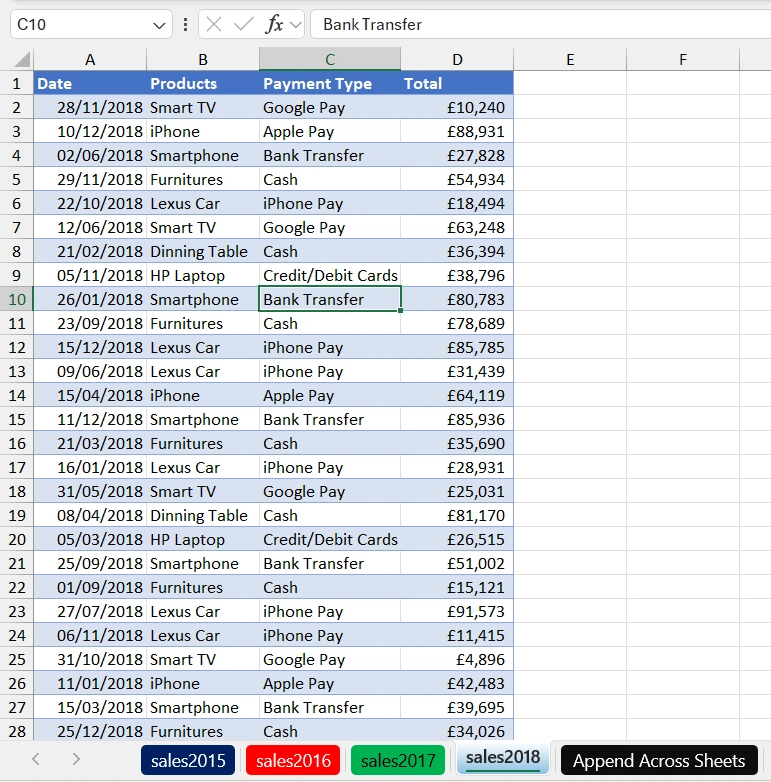Select the £81,170 total cell

tap(457, 515)
